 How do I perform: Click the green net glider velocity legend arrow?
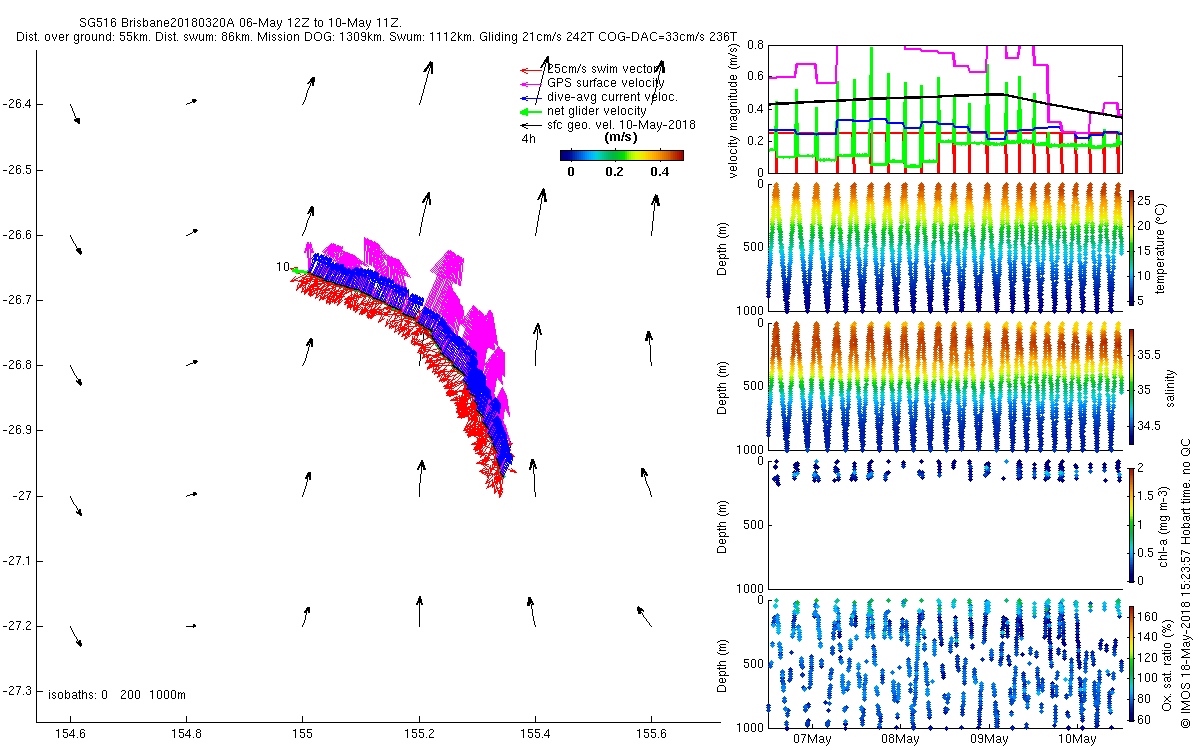tap(531, 111)
